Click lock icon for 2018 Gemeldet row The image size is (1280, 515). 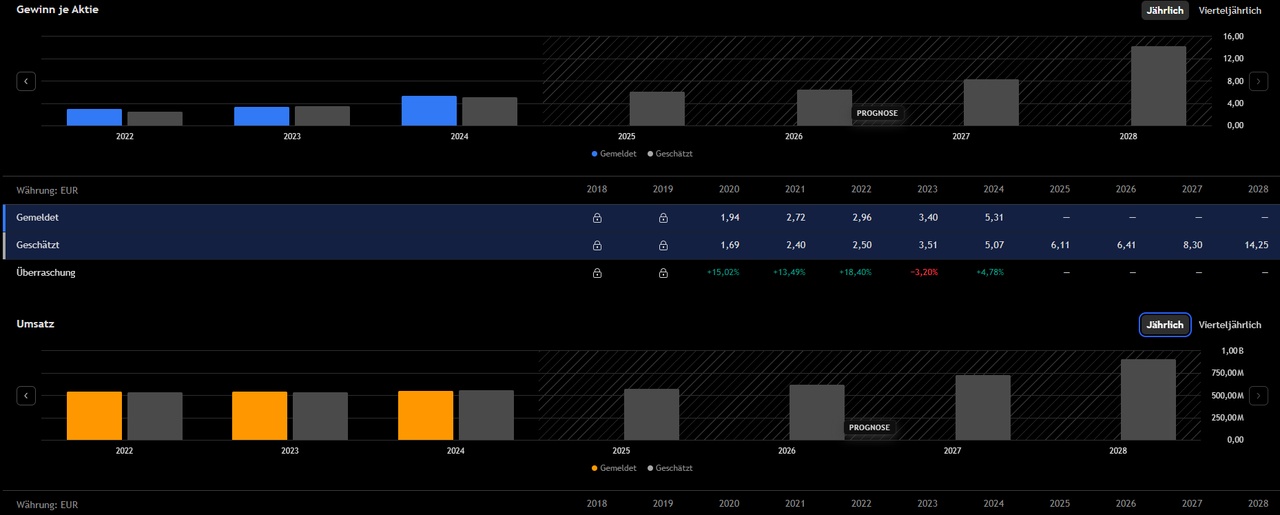pos(597,218)
